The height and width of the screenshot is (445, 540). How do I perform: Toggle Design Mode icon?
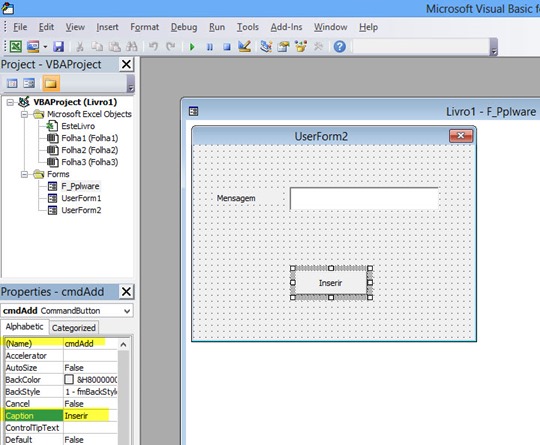point(245,46)
